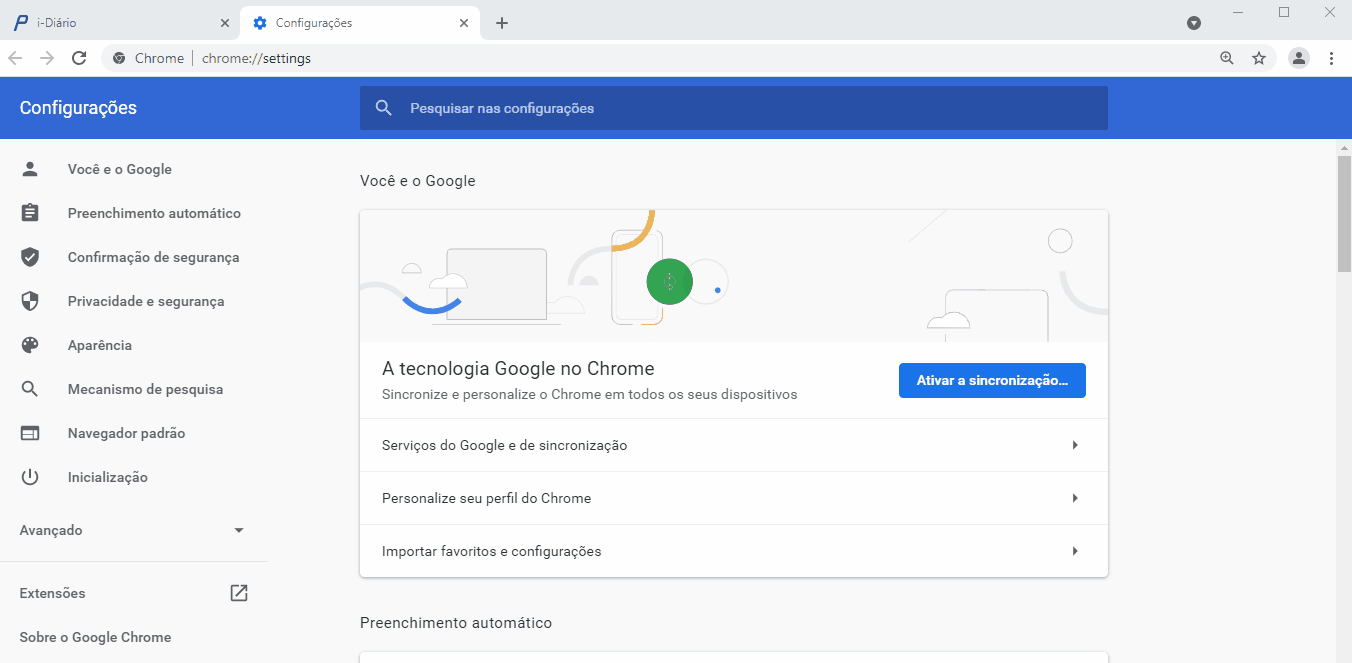The height and width of the screenshot is (663, 1352).
Task: Select the Configurações tab
Action: pyautogui.click(x=359, y=23)
